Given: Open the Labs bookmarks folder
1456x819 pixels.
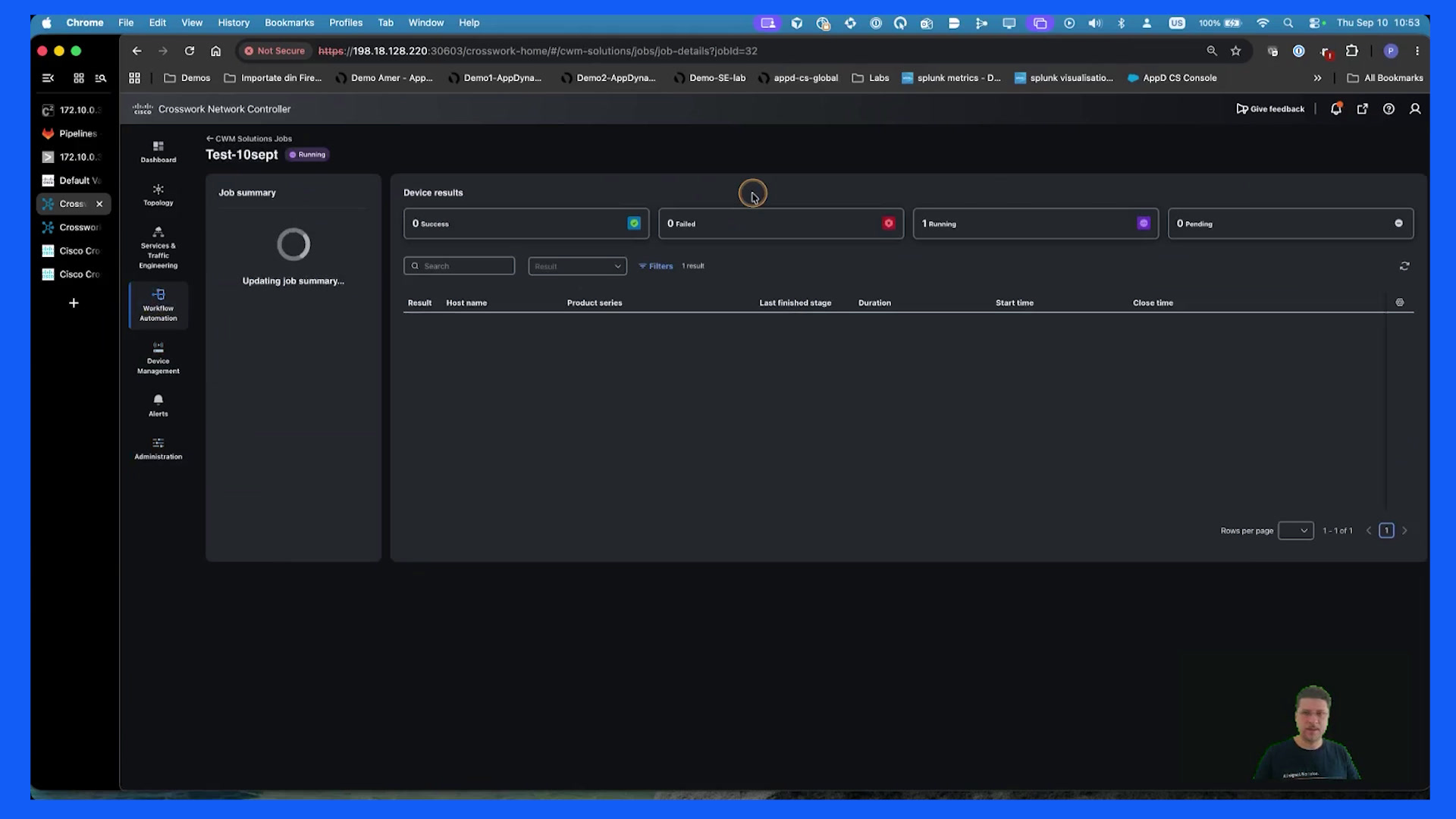Looking at the screenshot, I should pos(871,78).
